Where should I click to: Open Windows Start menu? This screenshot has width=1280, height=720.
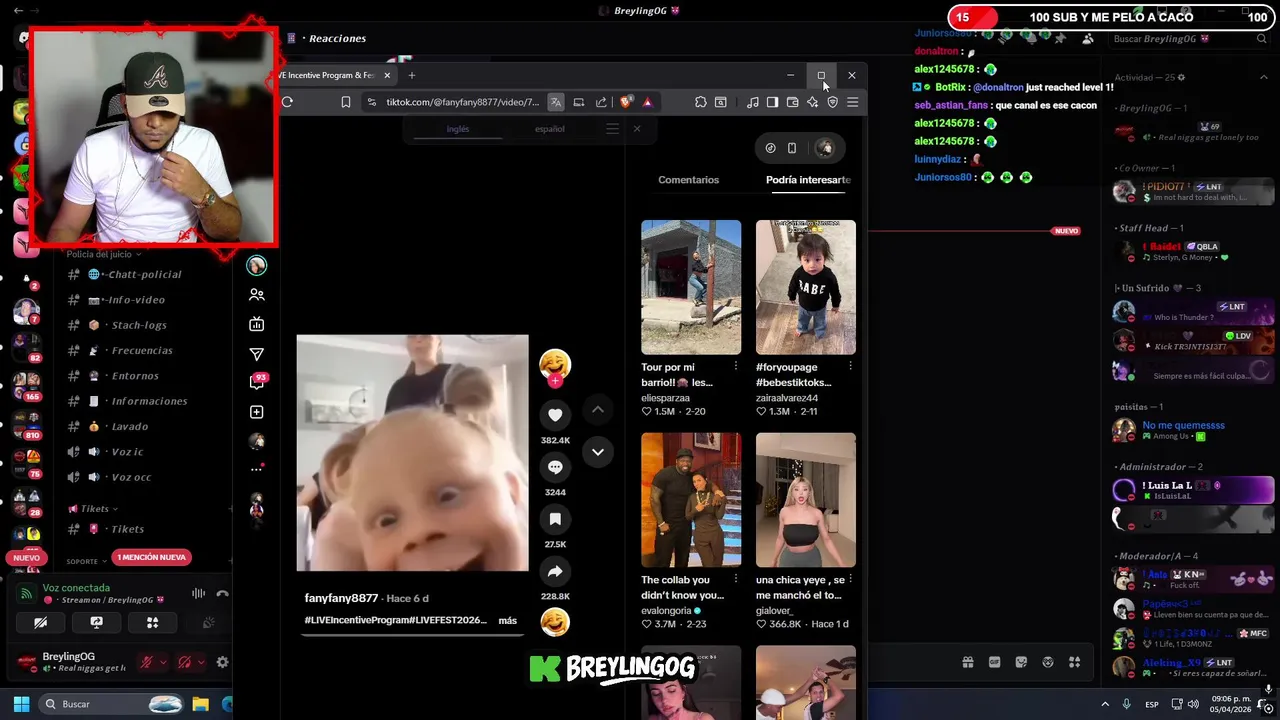(x=21, y=704)
